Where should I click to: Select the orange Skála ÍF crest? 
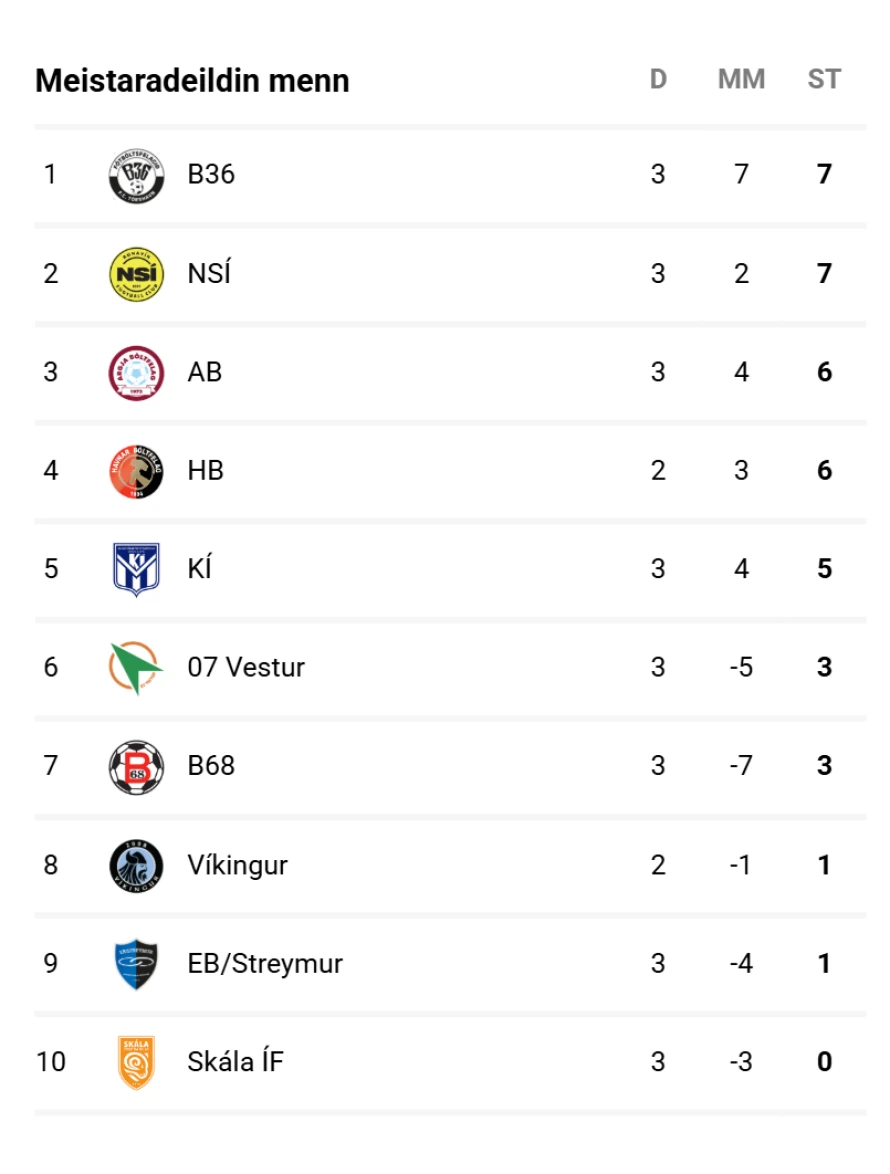point(135,1062)
